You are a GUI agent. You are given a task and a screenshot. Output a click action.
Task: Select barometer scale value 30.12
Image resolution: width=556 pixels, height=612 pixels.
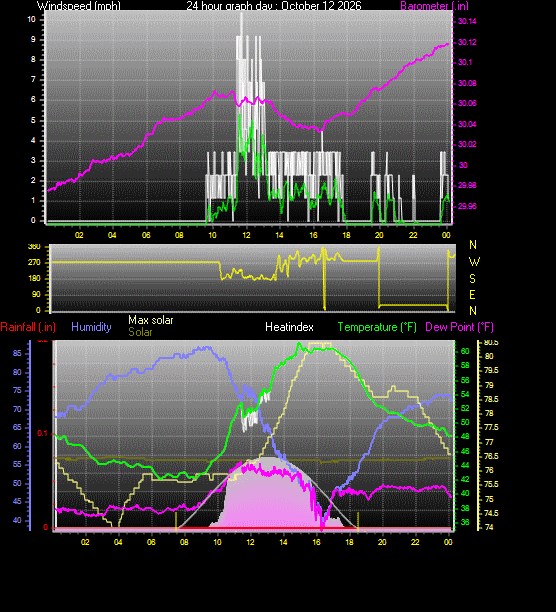point(467,42)
